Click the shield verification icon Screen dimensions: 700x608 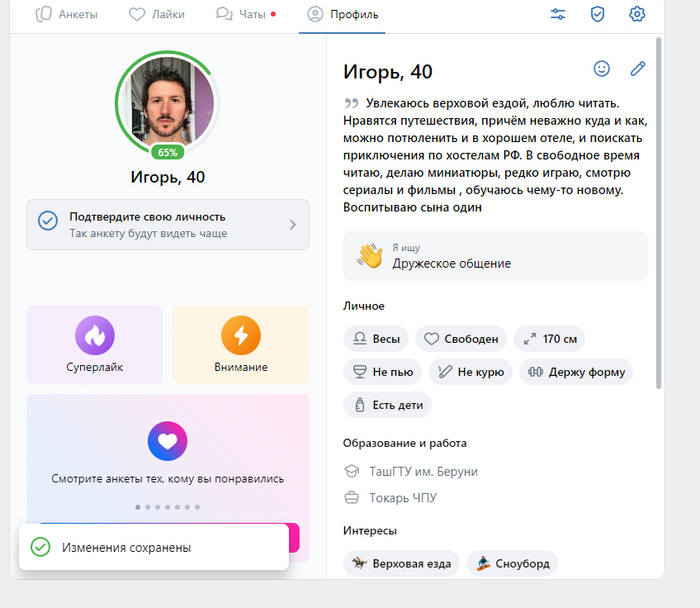pos(597,14)
